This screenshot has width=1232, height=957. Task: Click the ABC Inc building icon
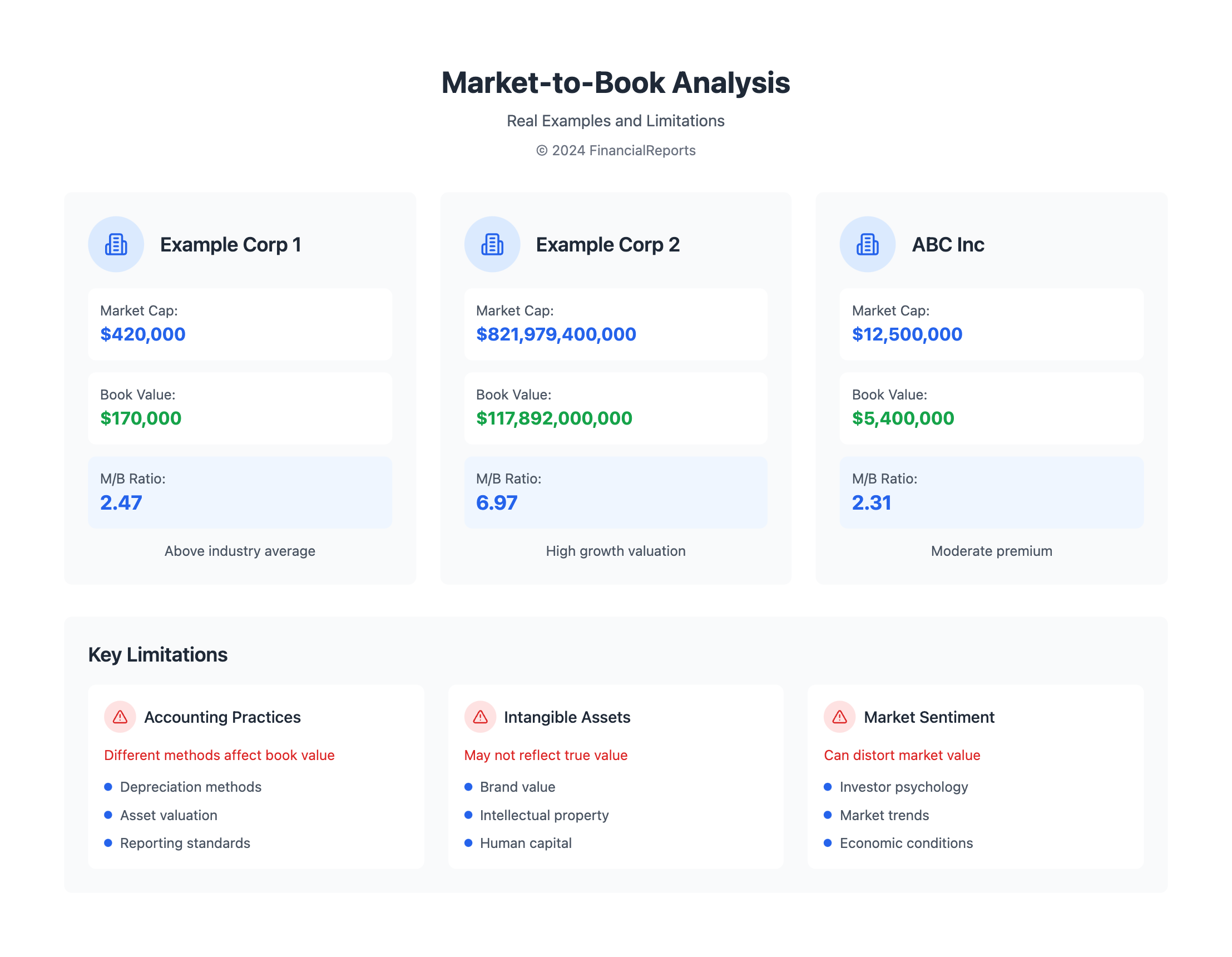[x=868, y=244]
